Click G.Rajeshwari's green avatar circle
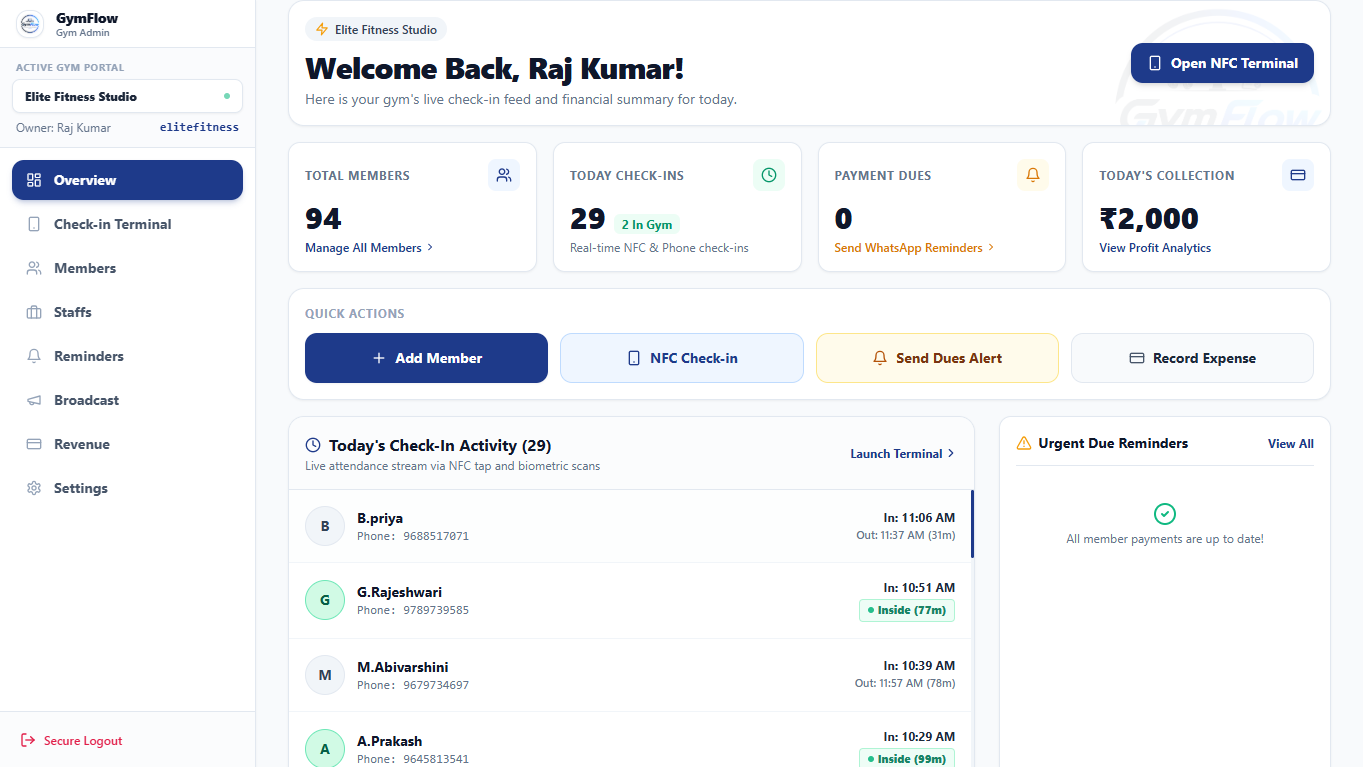Screen dimensions: 1363x767 click(325, 600)
